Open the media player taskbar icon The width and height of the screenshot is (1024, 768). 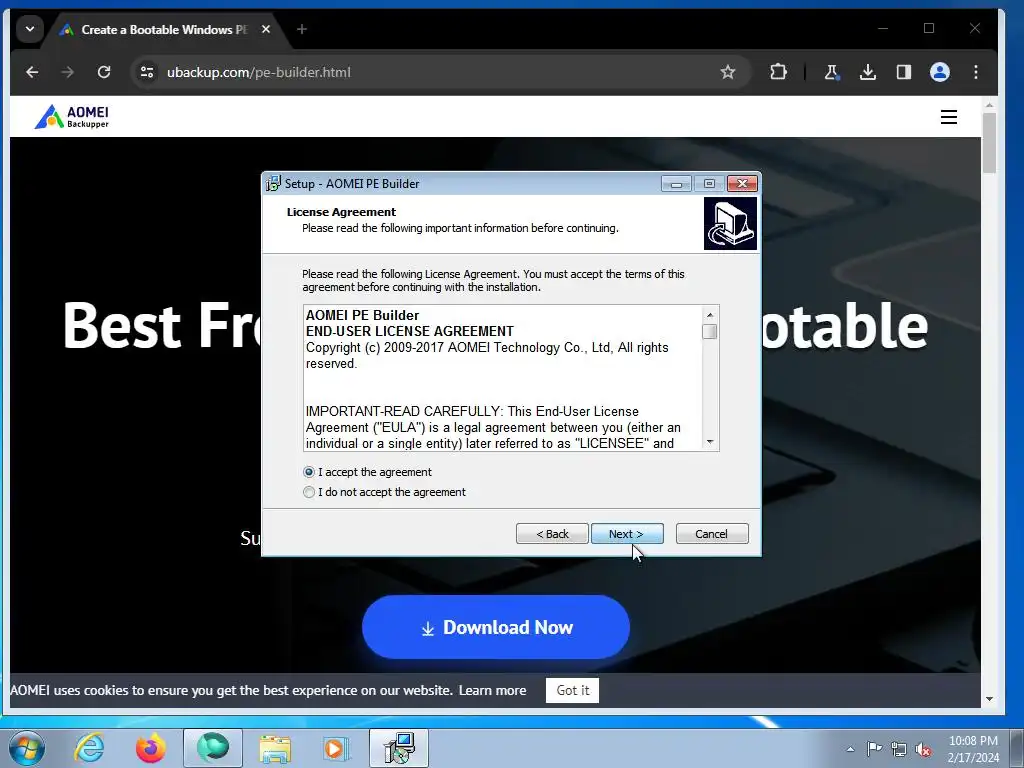(336, 748)
